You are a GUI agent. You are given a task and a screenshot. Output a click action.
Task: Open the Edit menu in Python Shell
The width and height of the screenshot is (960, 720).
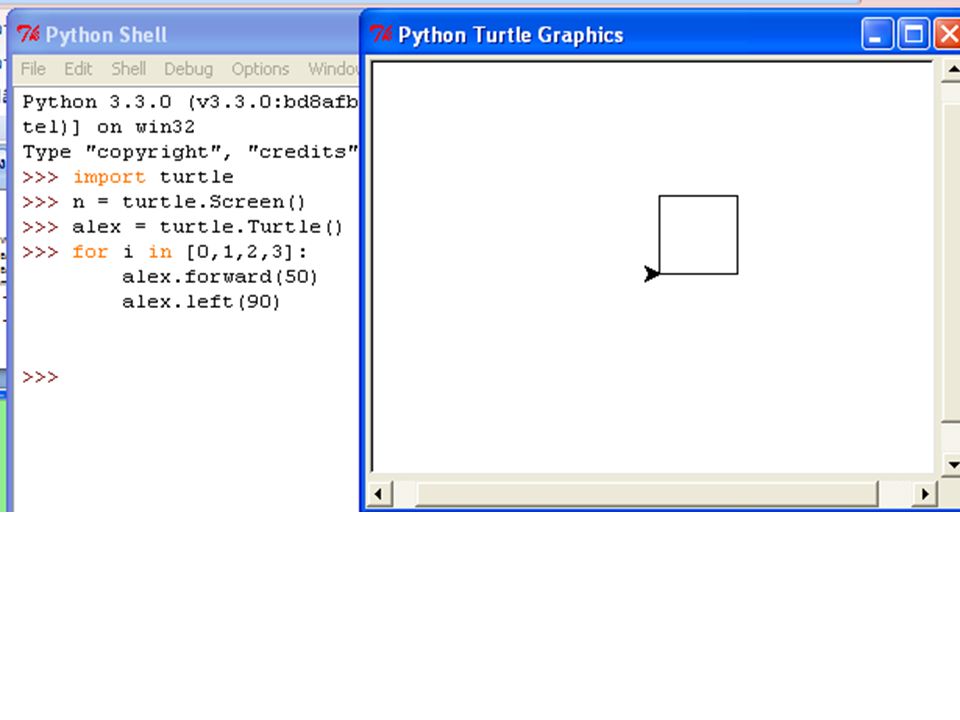78,69
